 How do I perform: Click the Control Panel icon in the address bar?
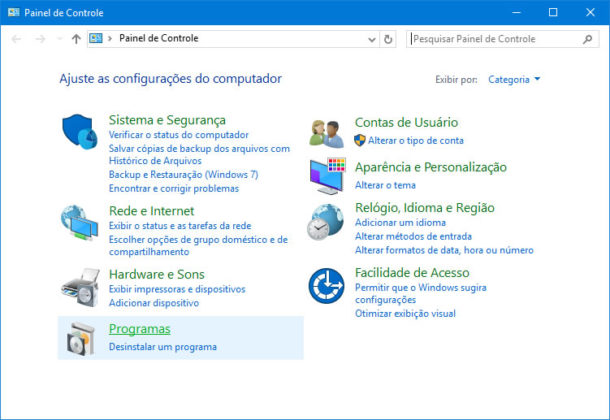pyautogui.click(x=96, y=38)
